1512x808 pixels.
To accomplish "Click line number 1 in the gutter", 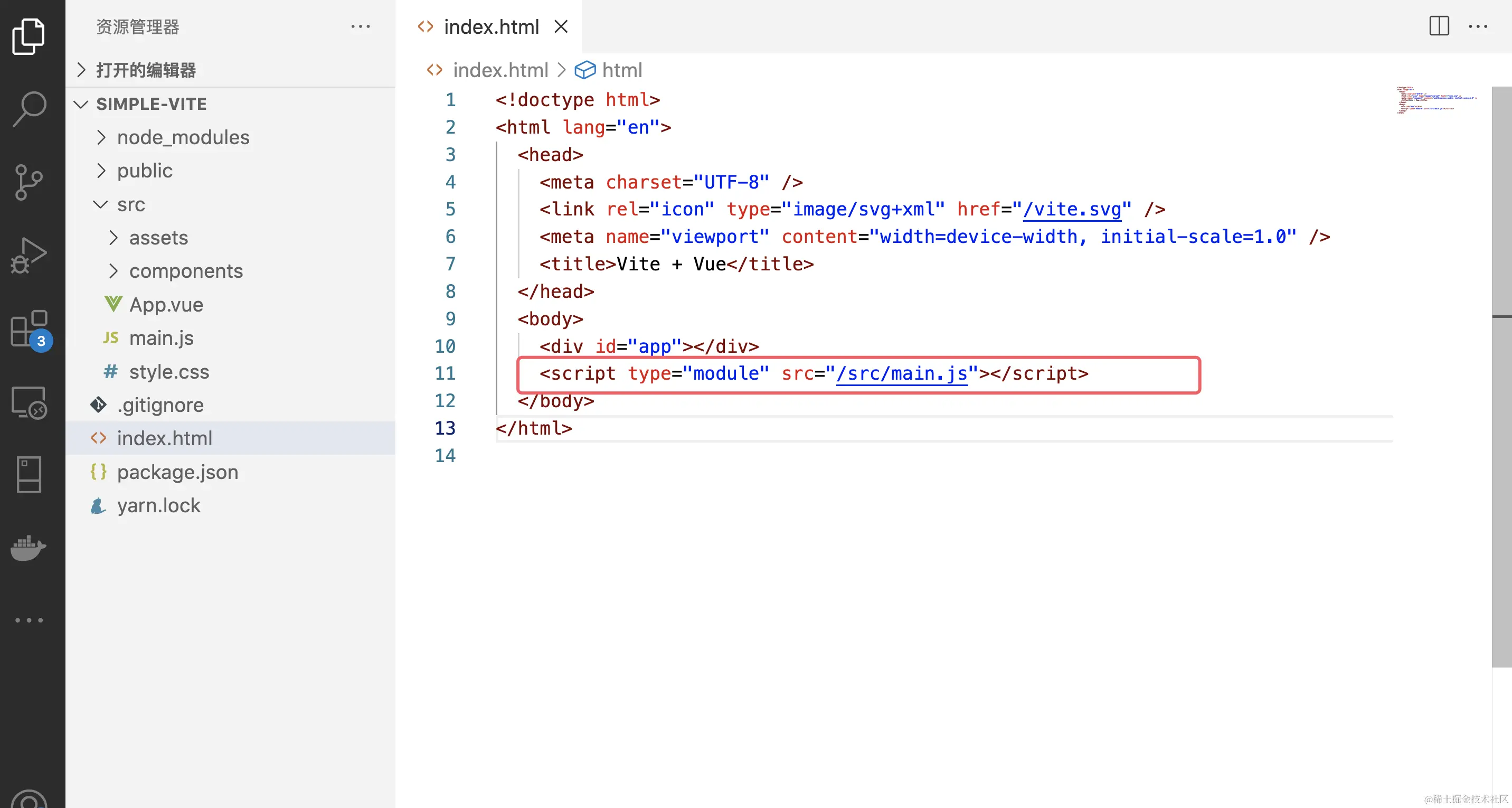I will pyautogui.click(x=450, y=100).
